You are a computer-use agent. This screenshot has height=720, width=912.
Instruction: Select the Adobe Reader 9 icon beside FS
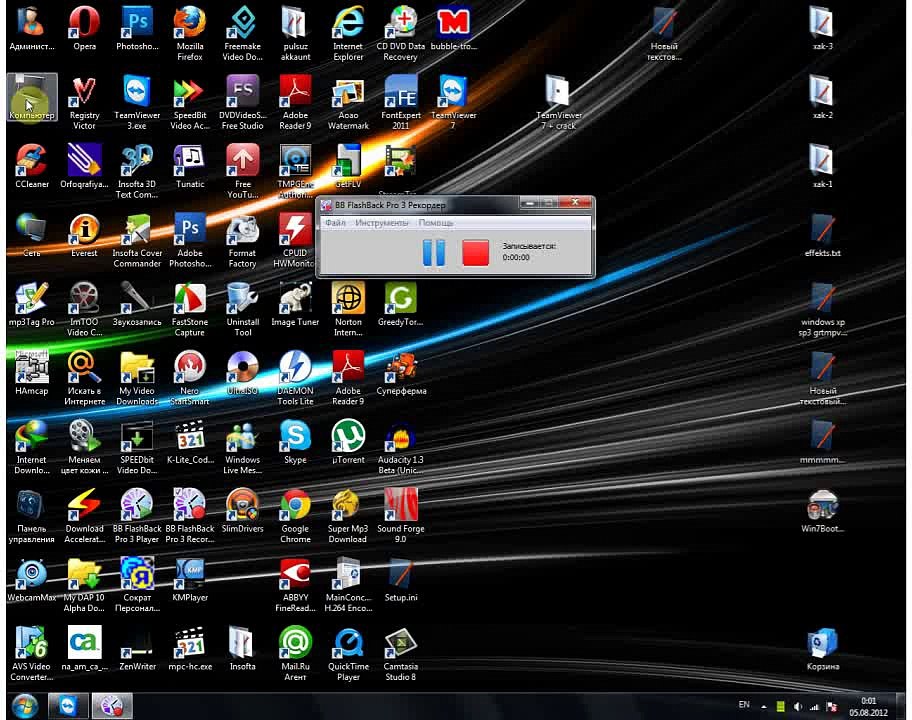point(295,102)
